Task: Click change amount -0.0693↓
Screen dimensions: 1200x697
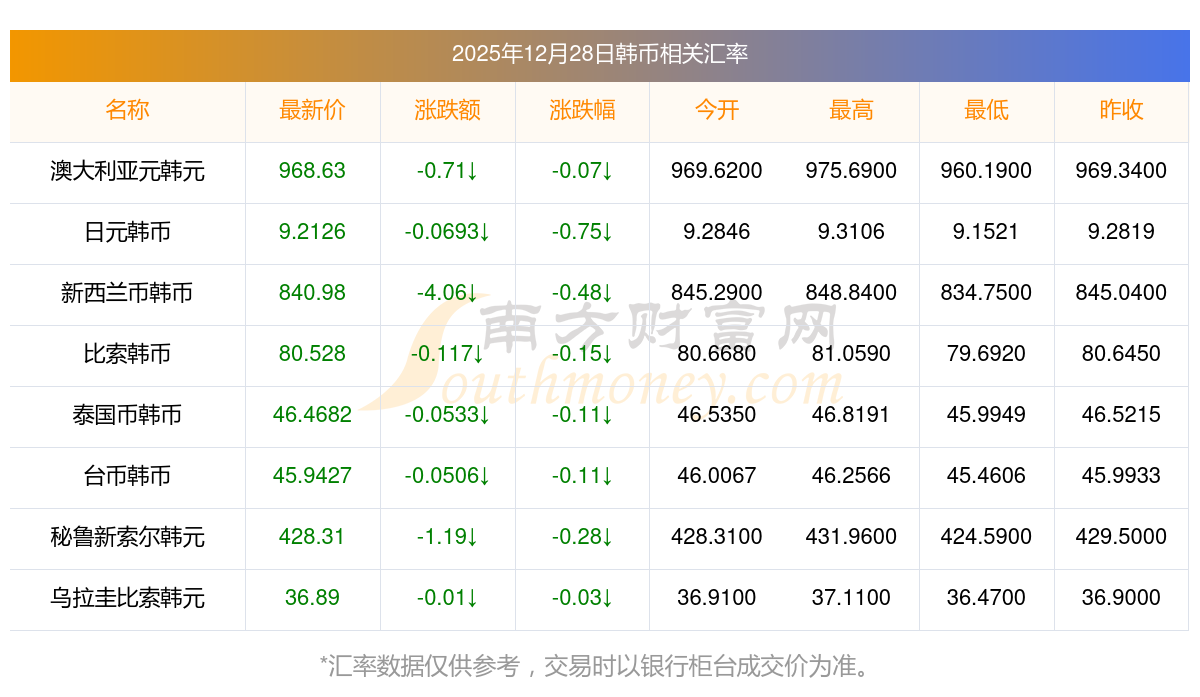Action: tap(447, 232)
